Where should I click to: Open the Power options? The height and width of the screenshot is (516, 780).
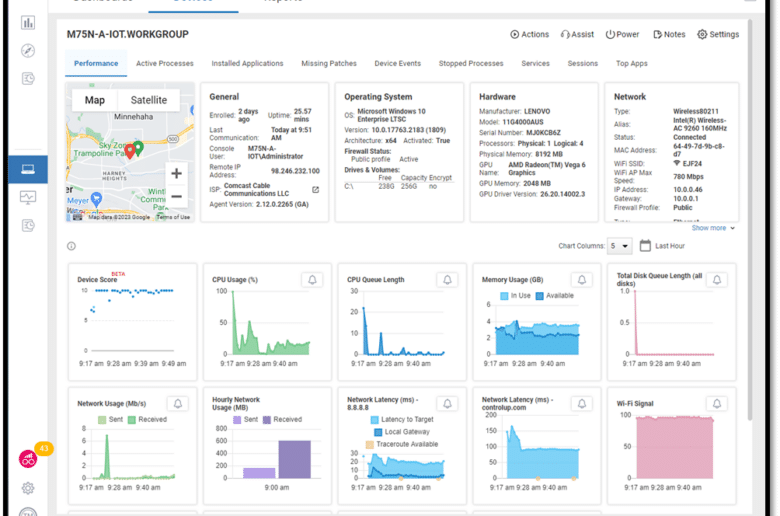click(622, 34)
